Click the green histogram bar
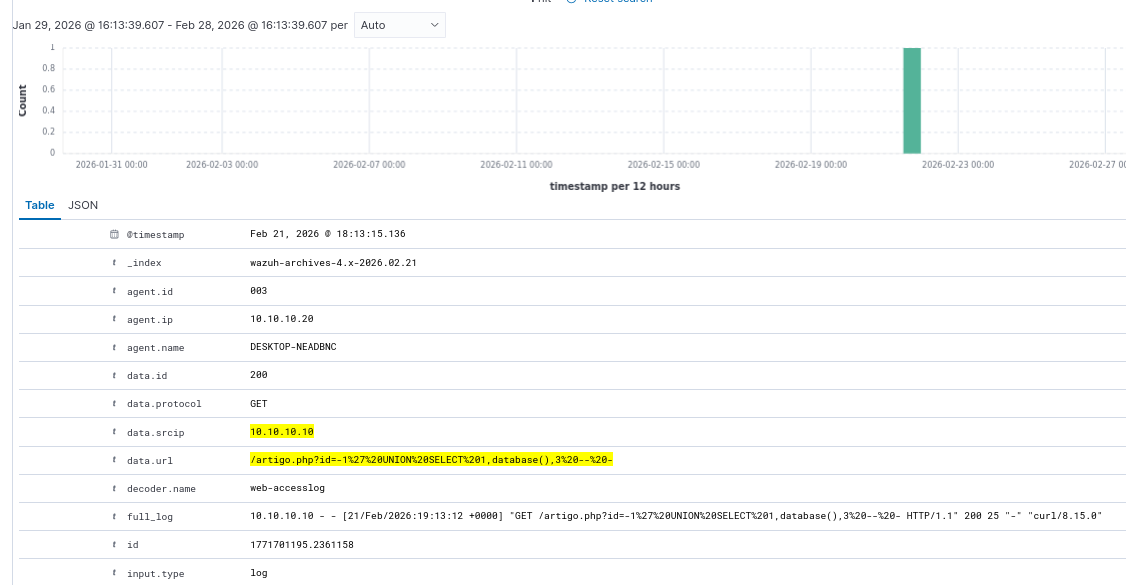 (x=912, y=100)
